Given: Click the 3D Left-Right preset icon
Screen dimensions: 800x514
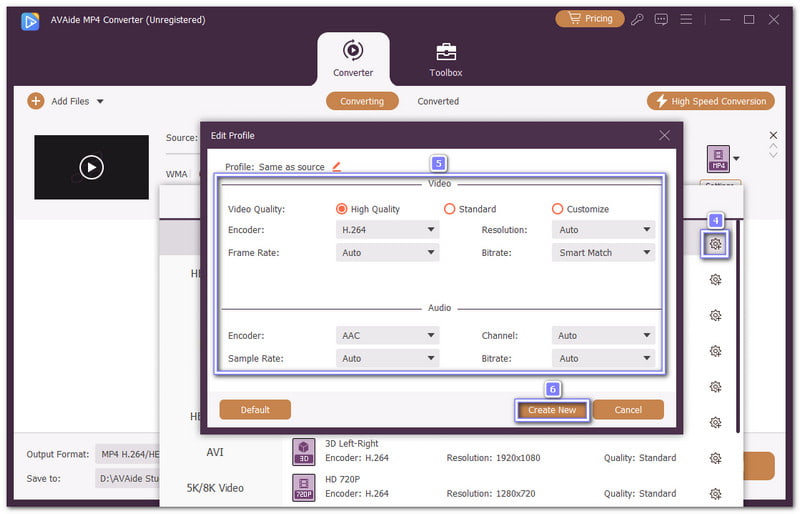Looking at the screenshot, I should [304, 451].
